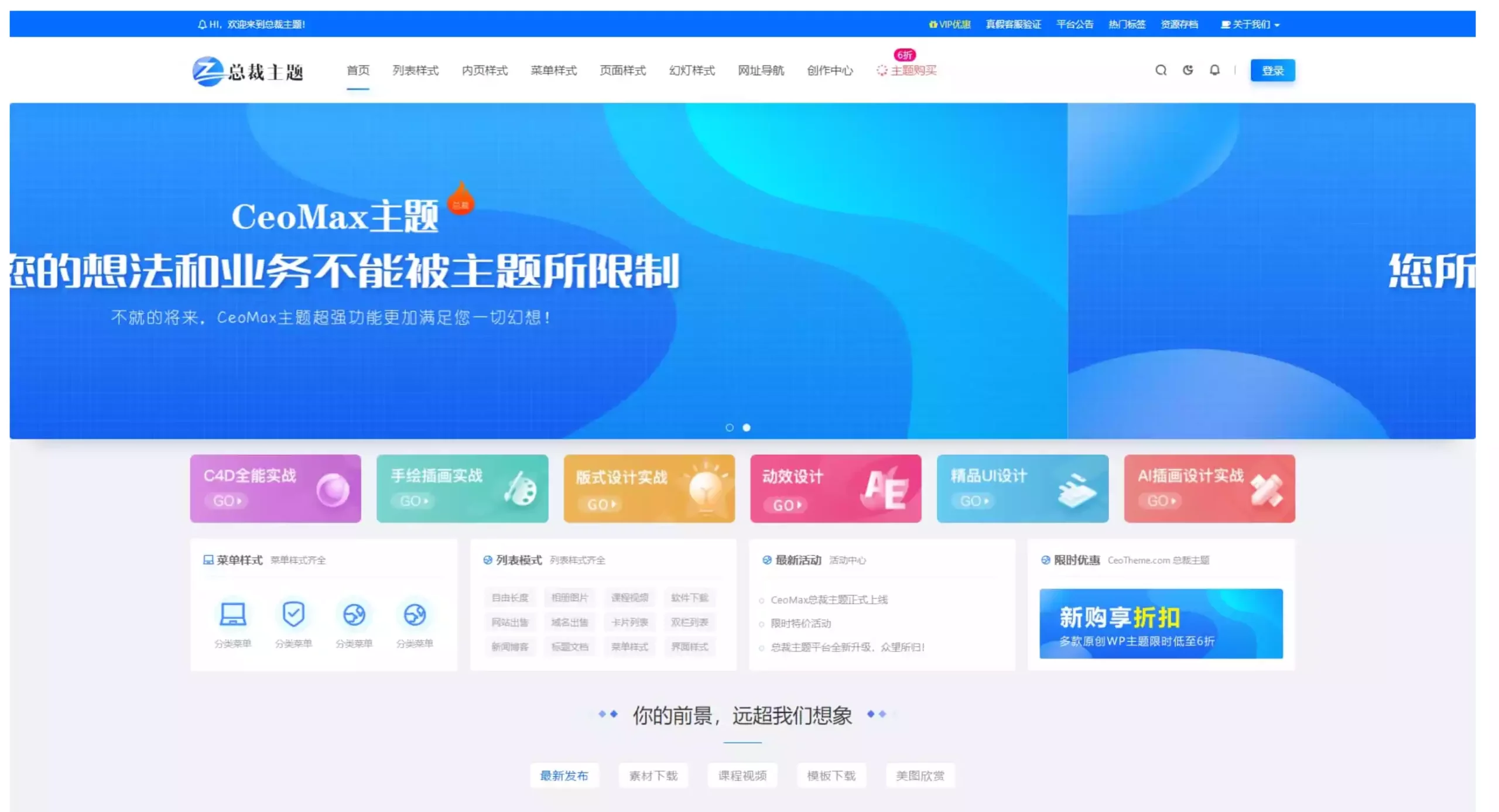
Task: Open 网址导航 menu item
Action: click(x=761, y=70)
